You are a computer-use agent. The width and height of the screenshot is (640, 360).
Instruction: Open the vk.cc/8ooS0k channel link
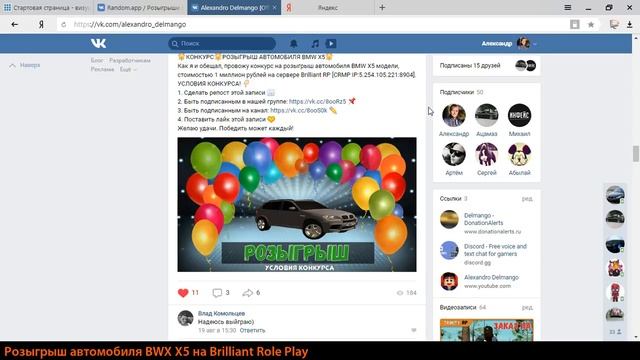pyautogui.click(x=298, y=110)
